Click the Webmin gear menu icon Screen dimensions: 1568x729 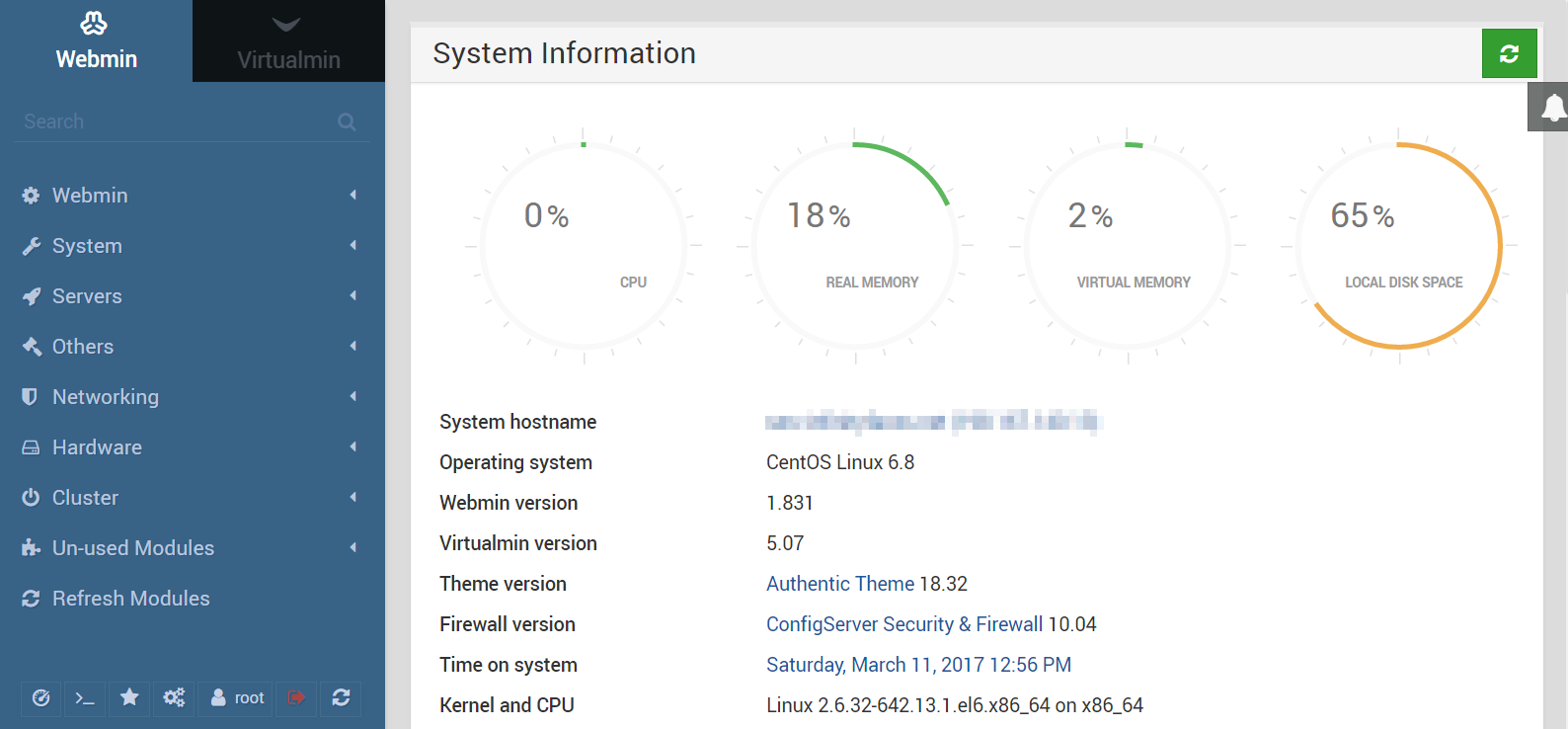coord(31,196)
